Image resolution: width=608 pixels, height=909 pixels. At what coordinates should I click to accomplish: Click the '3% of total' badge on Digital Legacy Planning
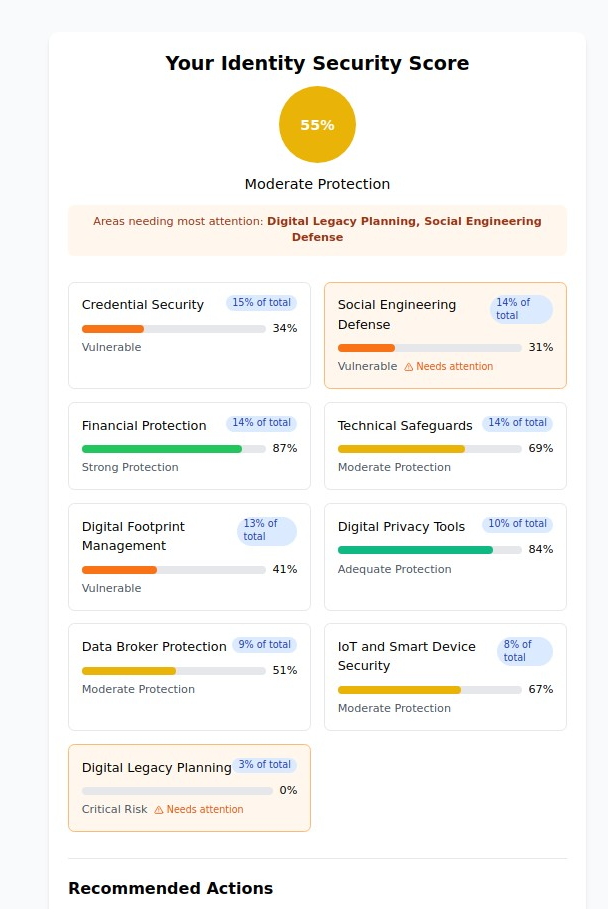pos(265,764)
